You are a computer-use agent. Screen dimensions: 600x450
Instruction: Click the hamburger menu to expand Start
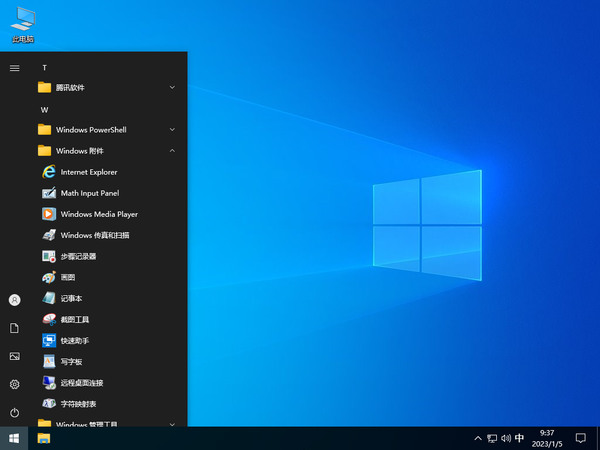(x=14, y=68)
